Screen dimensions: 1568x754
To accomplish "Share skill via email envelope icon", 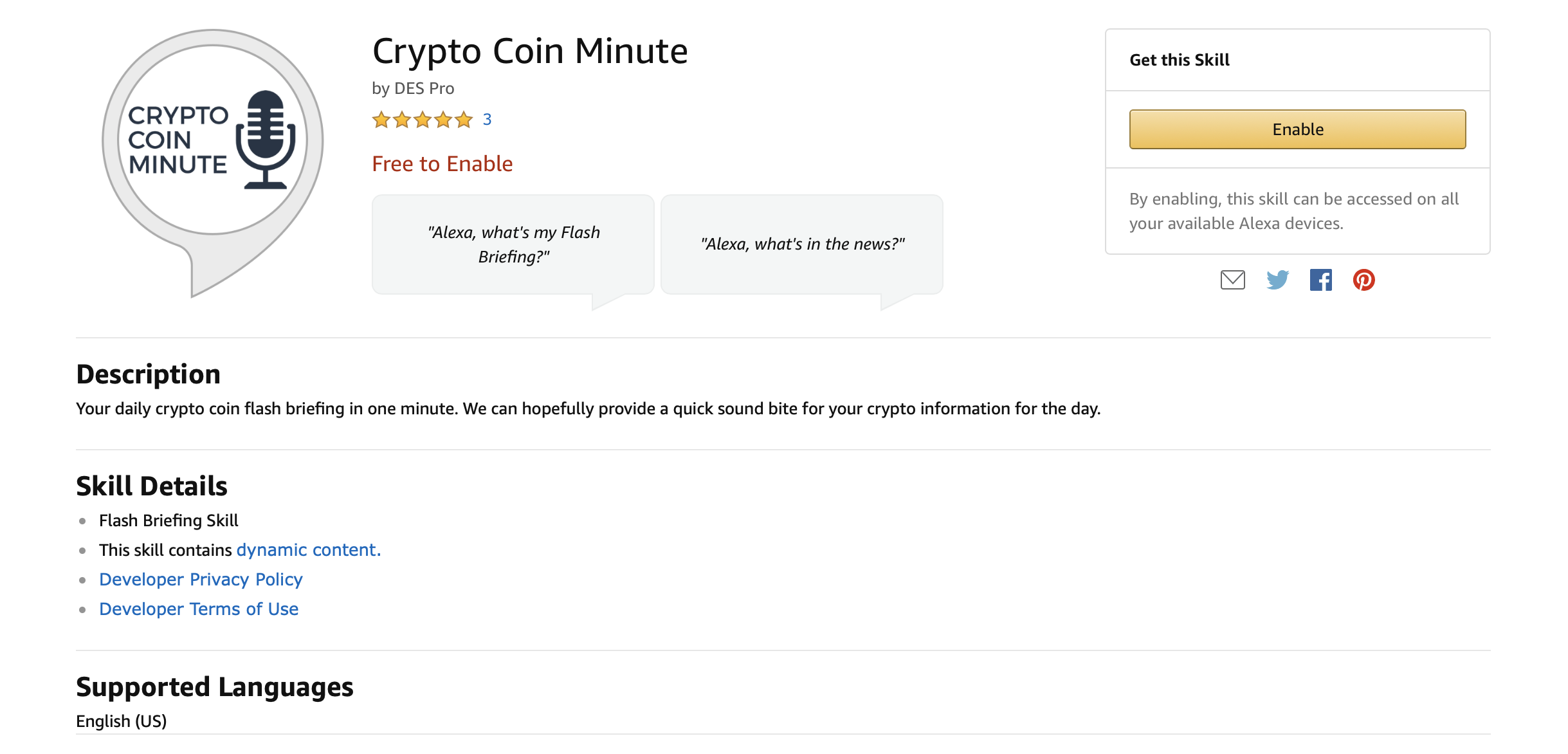I will tap(1232, 280).
